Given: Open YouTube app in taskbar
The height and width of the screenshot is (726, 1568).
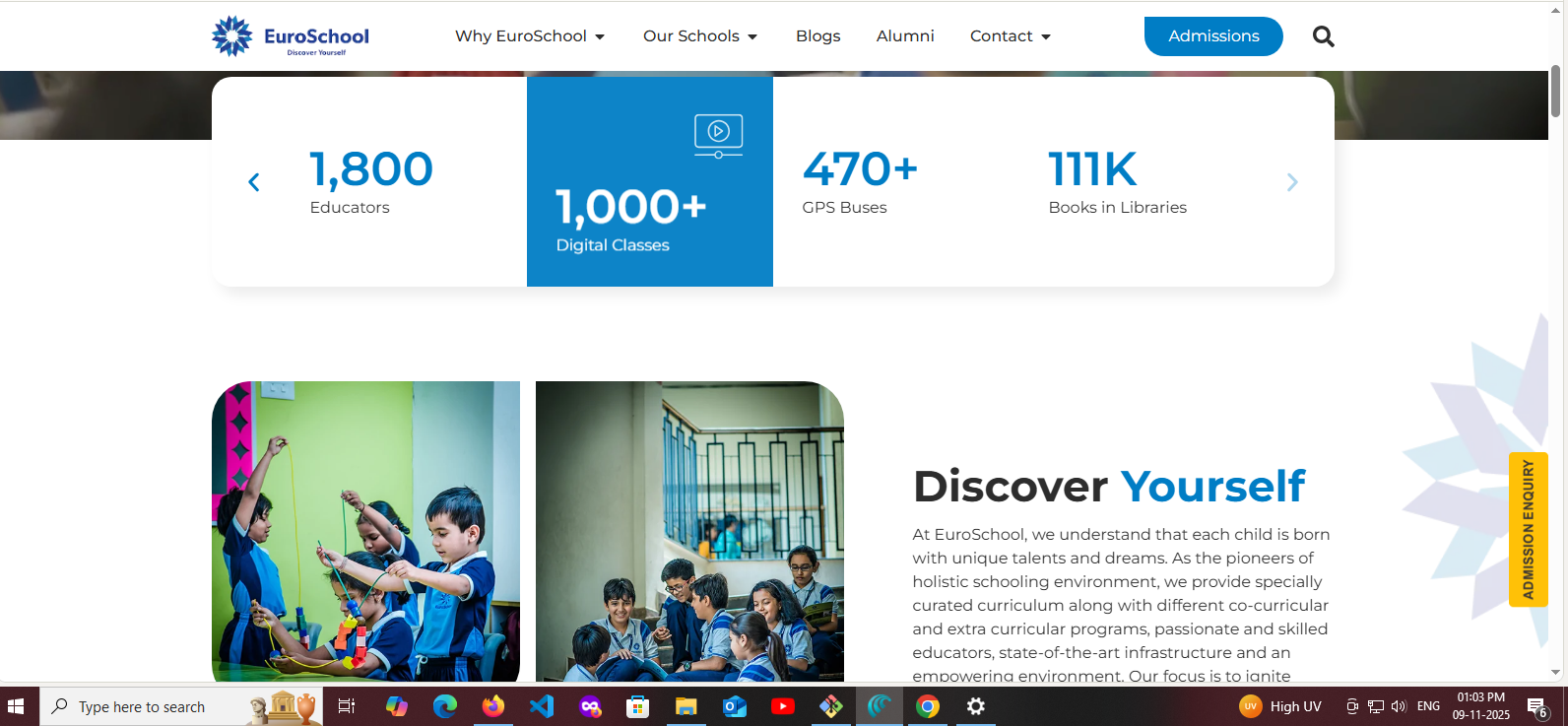Looking at the screenshot, I should (x=783, y=706).
